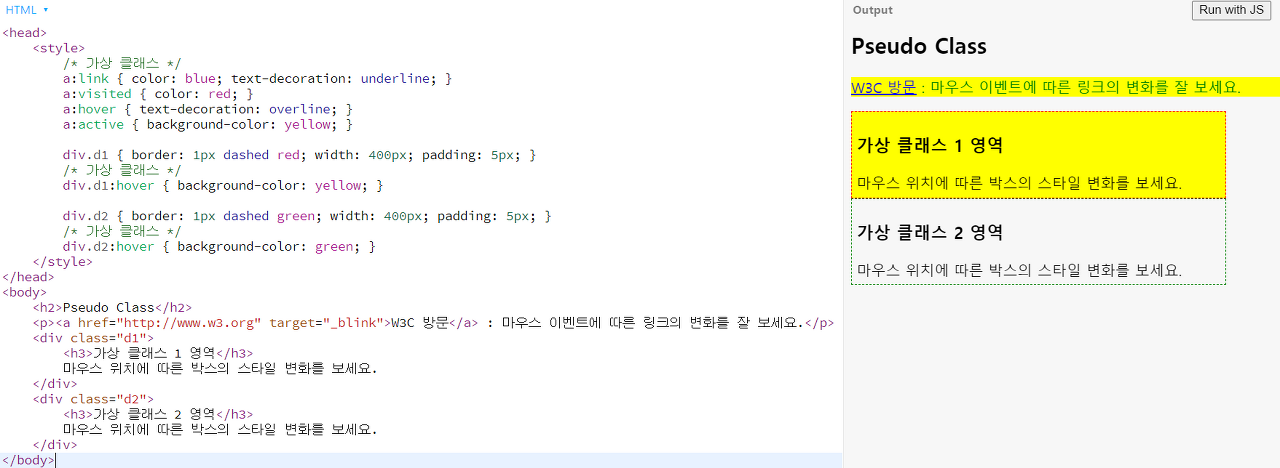Click the closing </head> tag line
Viewport: 1280px width, 468px height.
coord(28,277)
